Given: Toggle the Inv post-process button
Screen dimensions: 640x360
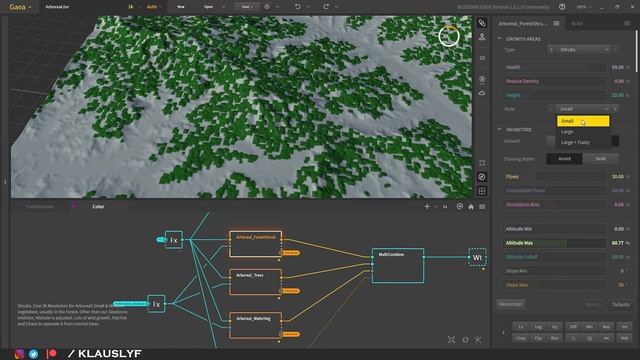Looking at the screenshot, I should (x=624, y=327).
